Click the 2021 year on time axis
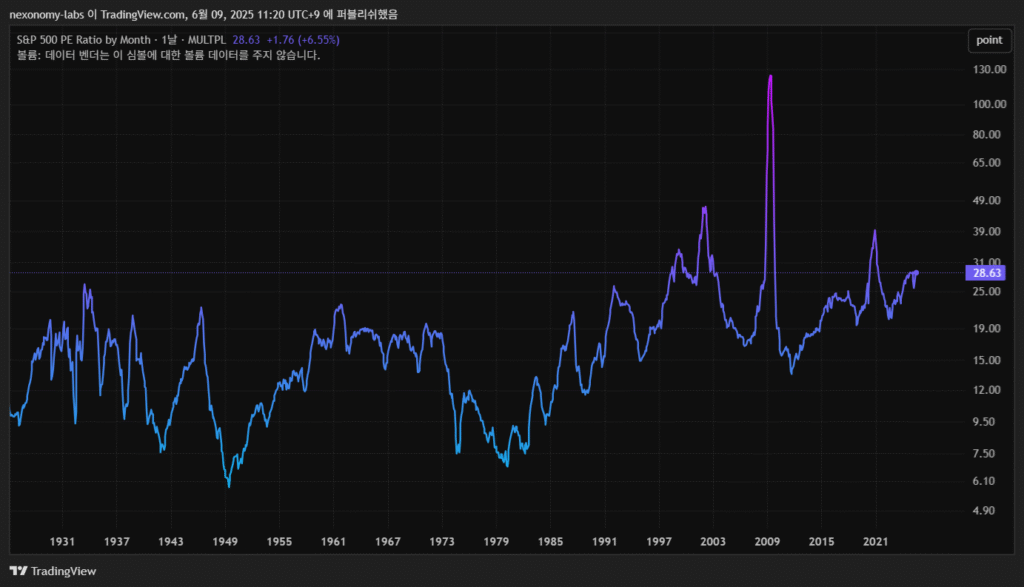 pos(876,541)
